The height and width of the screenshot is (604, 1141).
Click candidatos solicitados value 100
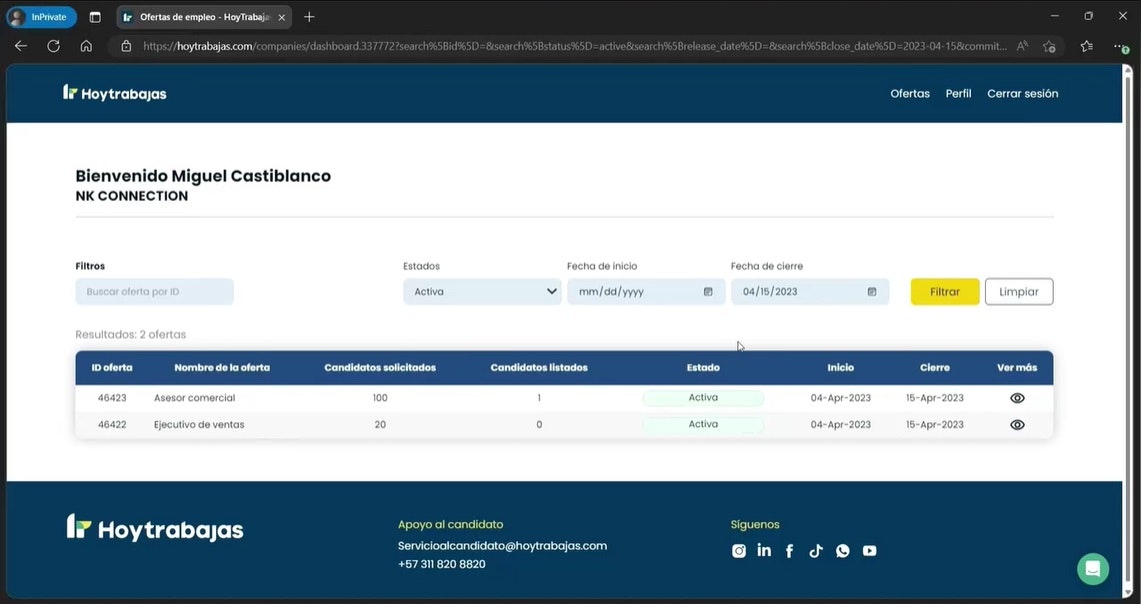[380, 398]
